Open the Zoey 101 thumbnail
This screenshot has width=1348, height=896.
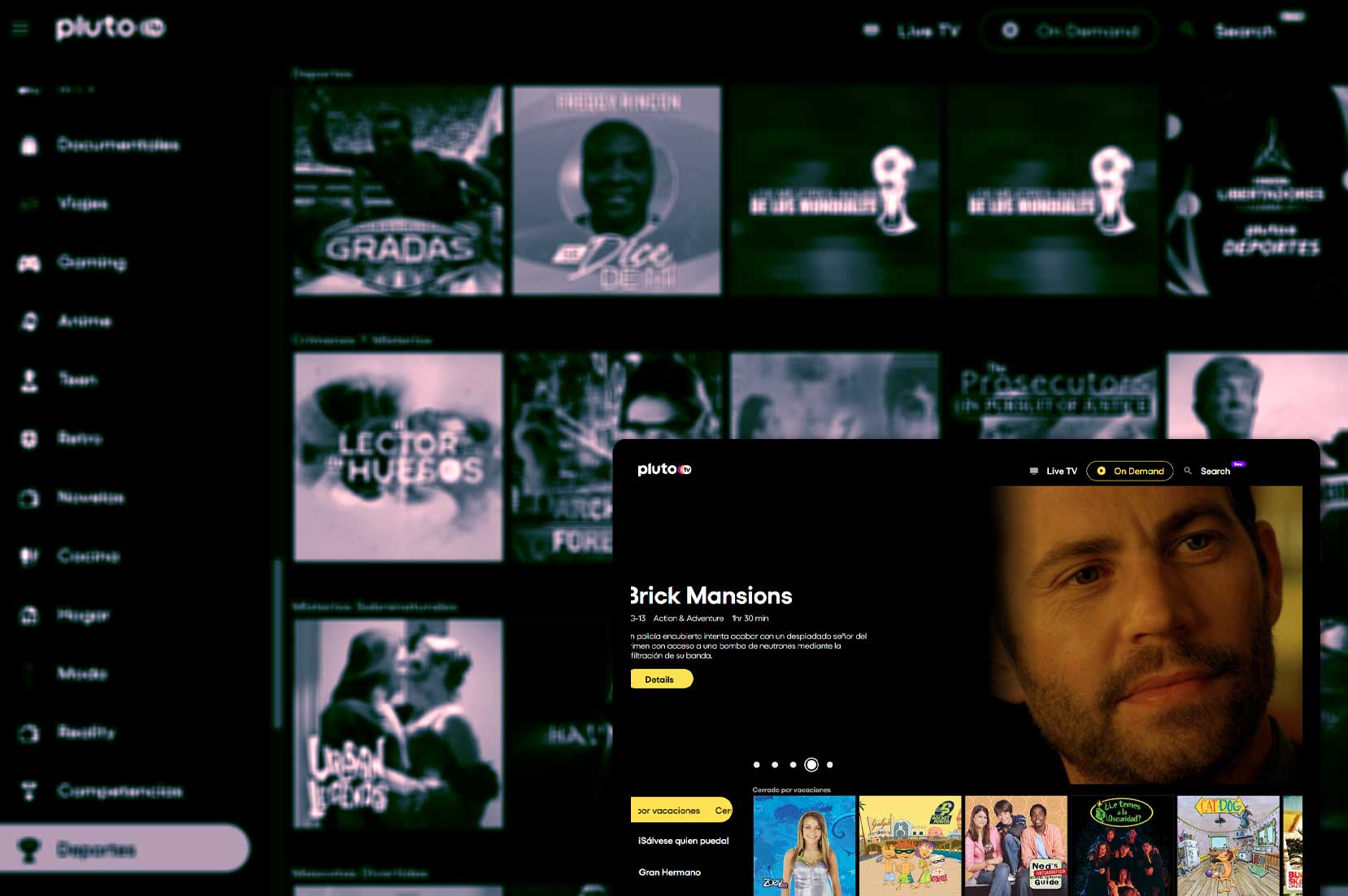point(804,846)
